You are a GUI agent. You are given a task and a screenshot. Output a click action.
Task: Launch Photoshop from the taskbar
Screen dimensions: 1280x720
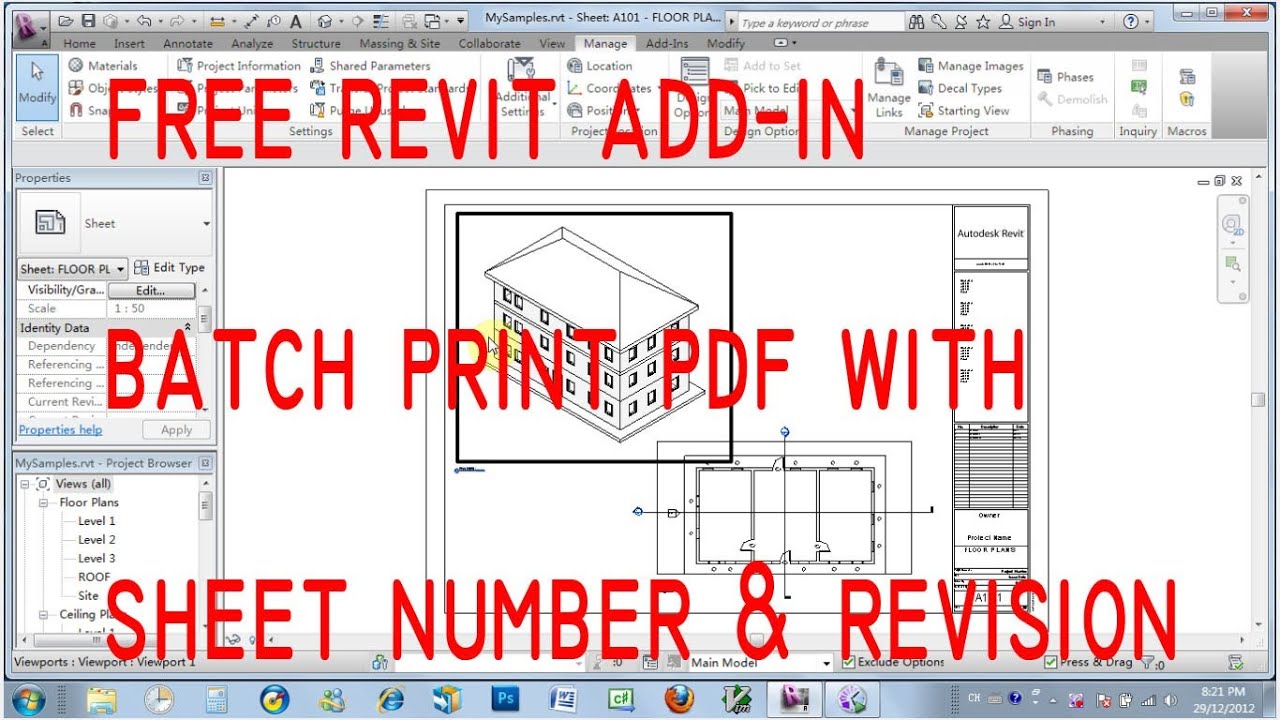click(x=505, y=697)
